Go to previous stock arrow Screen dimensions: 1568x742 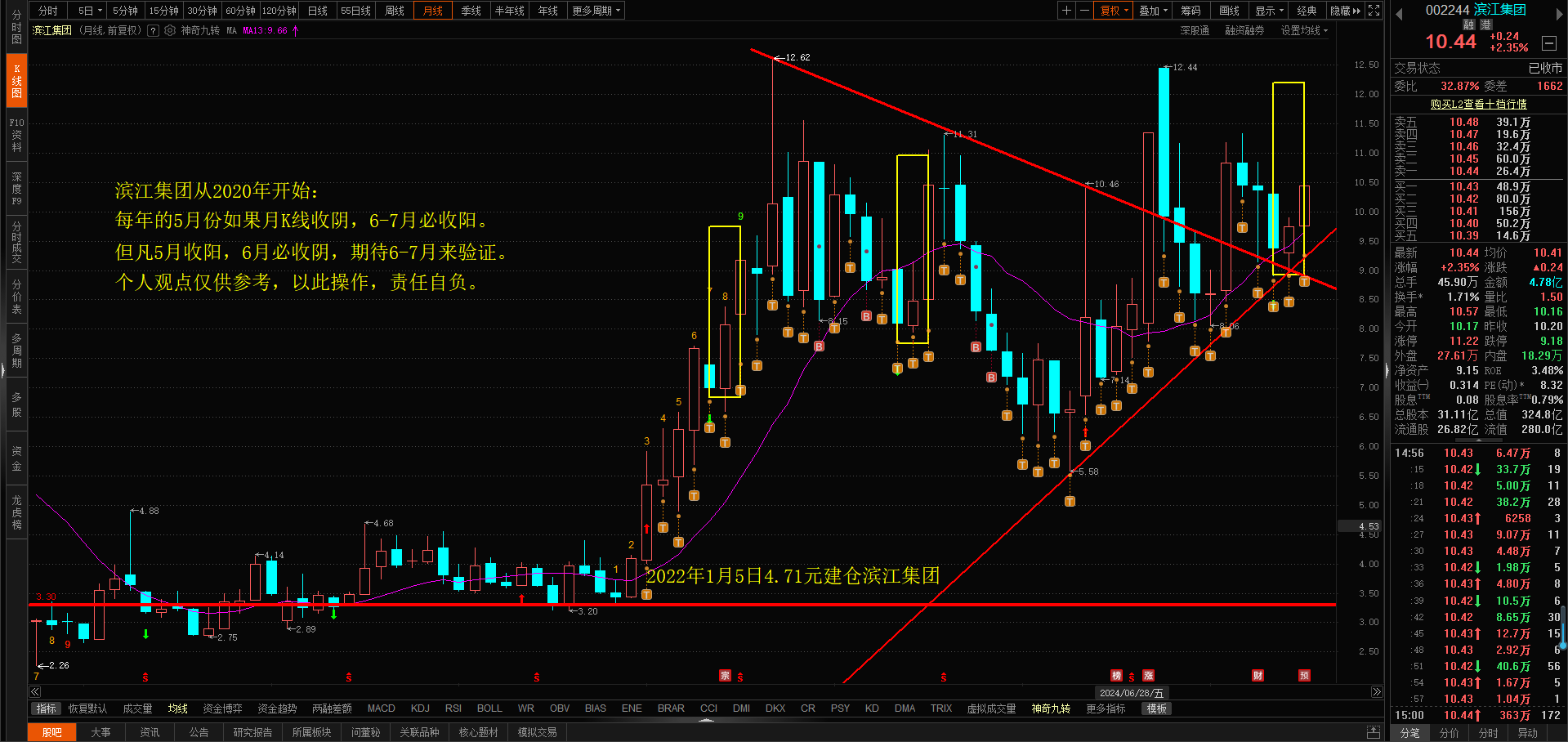[1399, 14]
